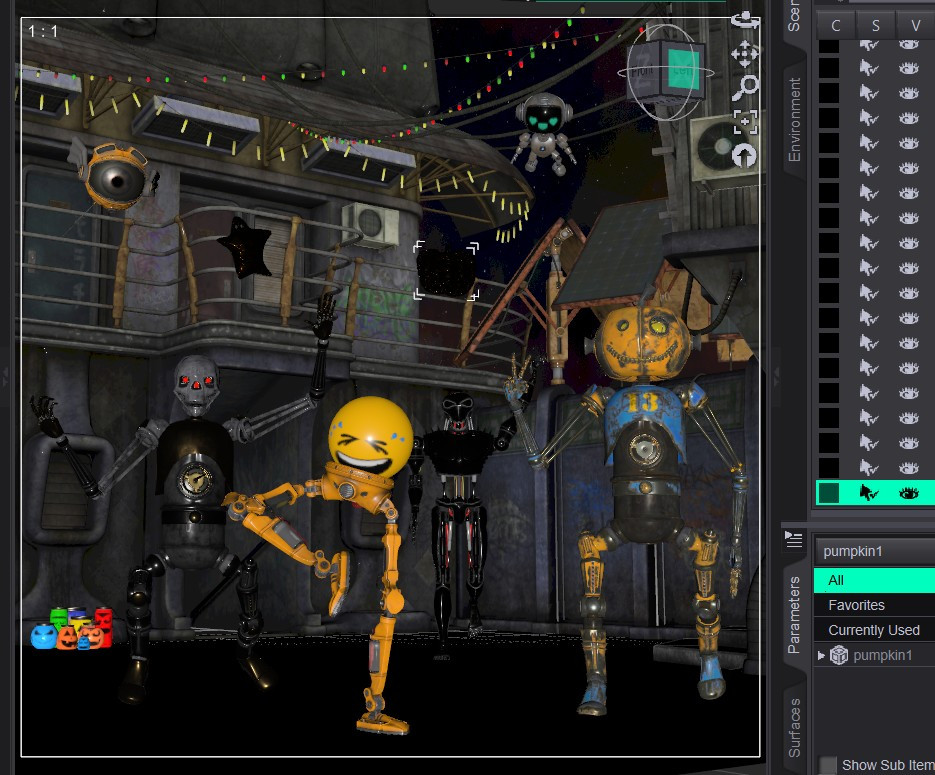Toggle selectability arrow on the highlighted scene row
Image resolution: width=935 pixels, height=775 pixels.
[x=868, y=493]
